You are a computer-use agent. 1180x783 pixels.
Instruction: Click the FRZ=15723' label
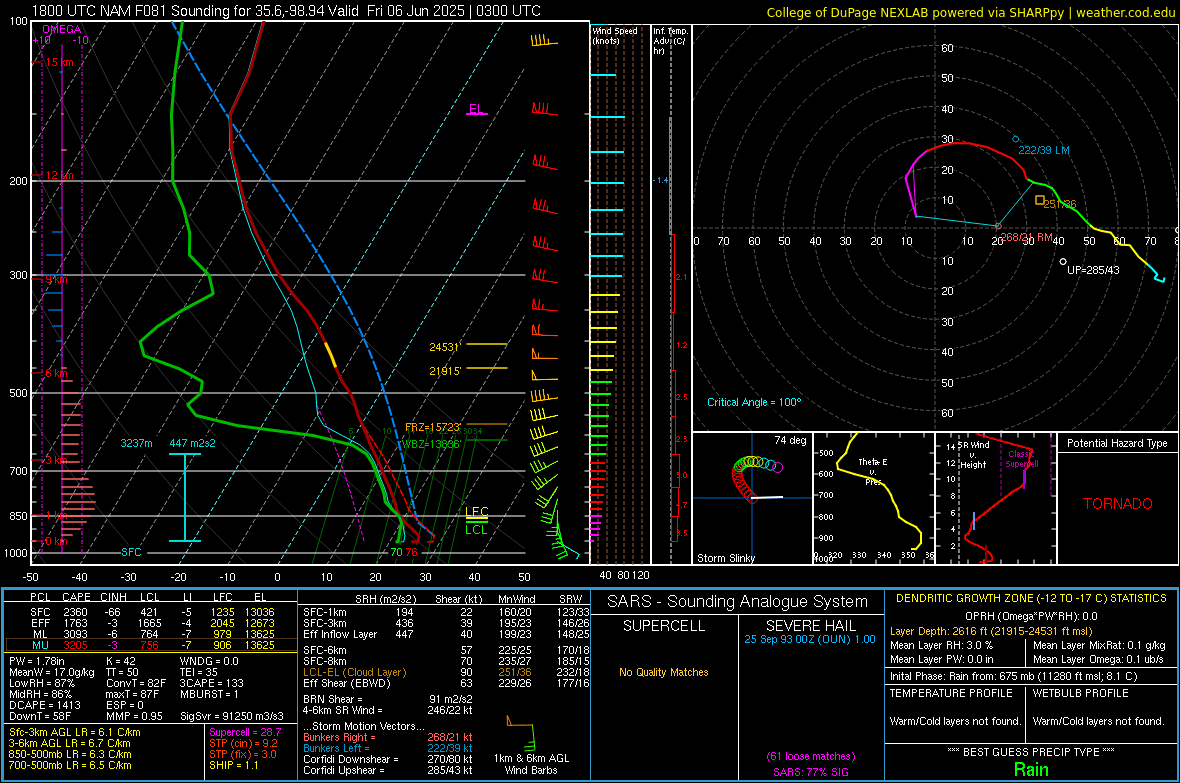(432, 427)
